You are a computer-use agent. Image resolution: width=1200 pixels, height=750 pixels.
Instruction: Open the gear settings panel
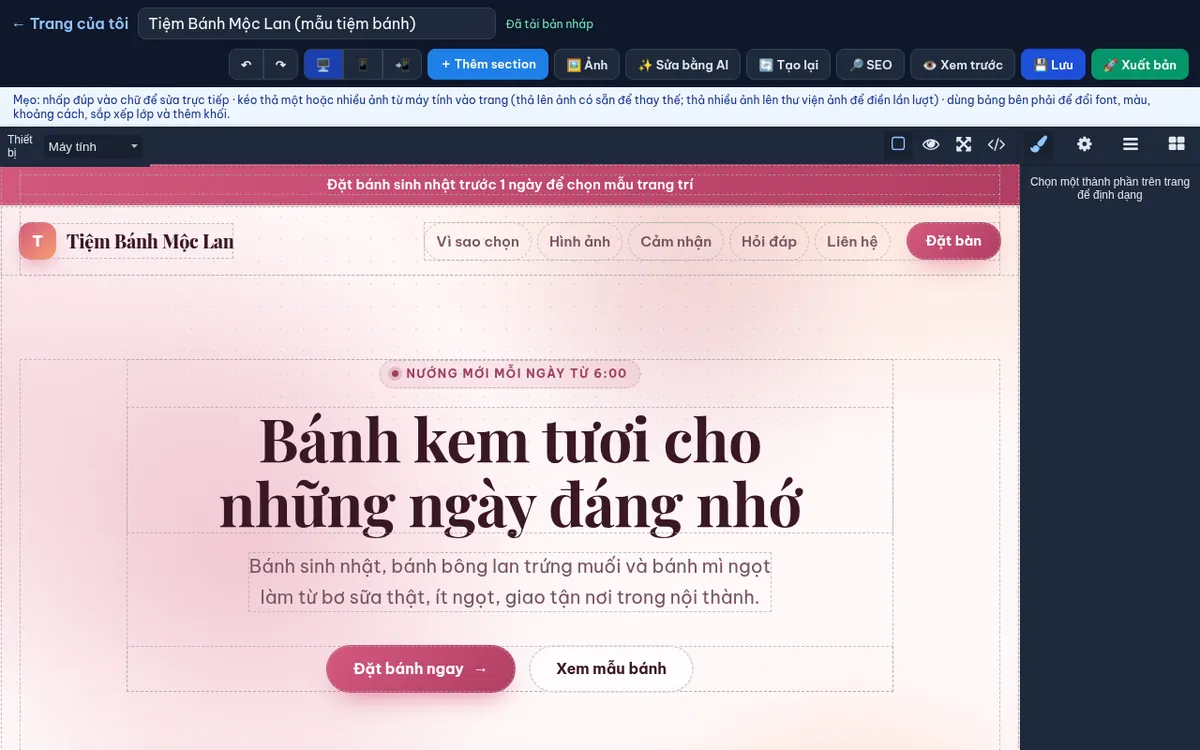point(1084,144)
